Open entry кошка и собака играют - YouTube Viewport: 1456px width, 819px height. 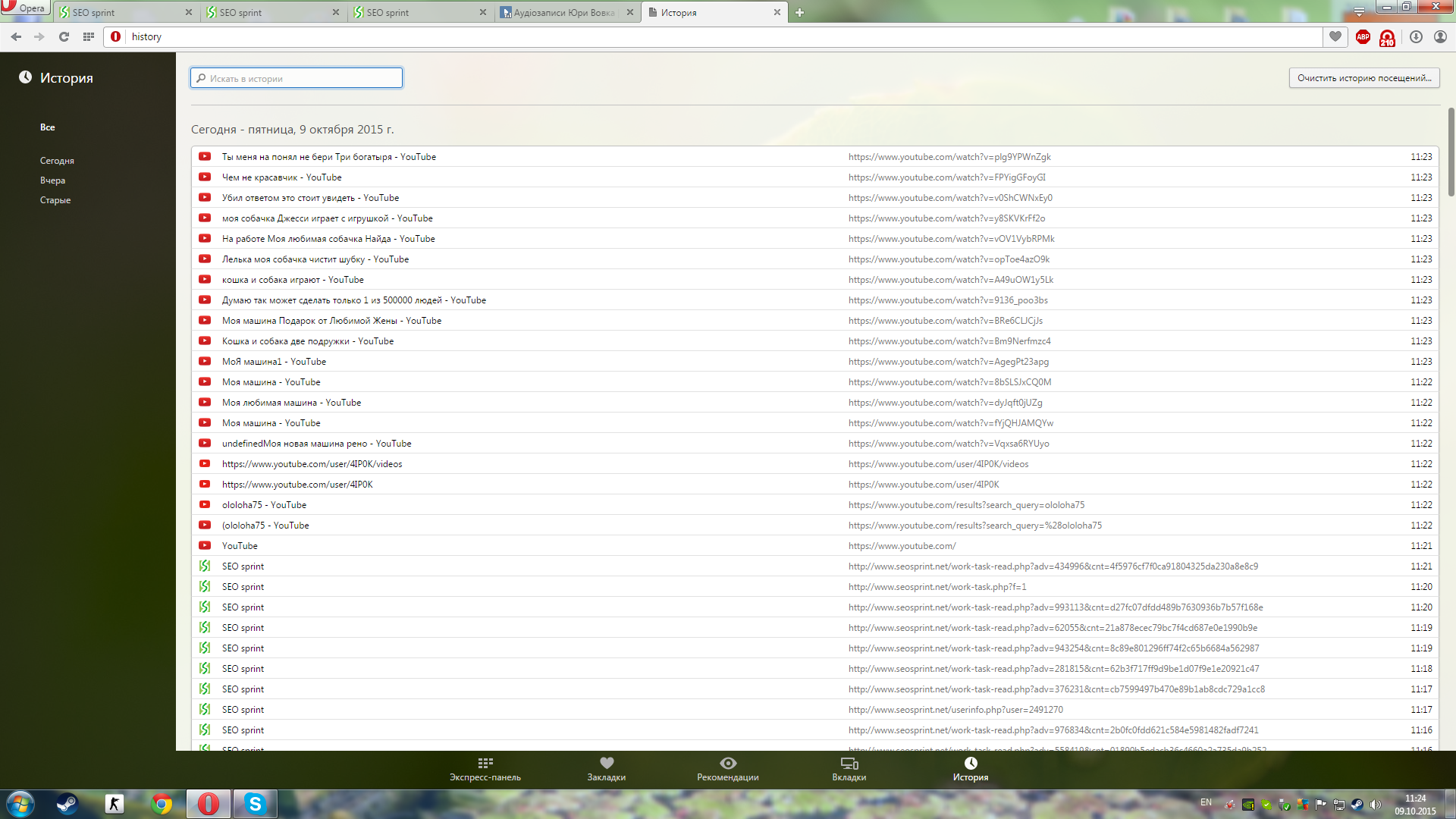click(x=293, y=280)
